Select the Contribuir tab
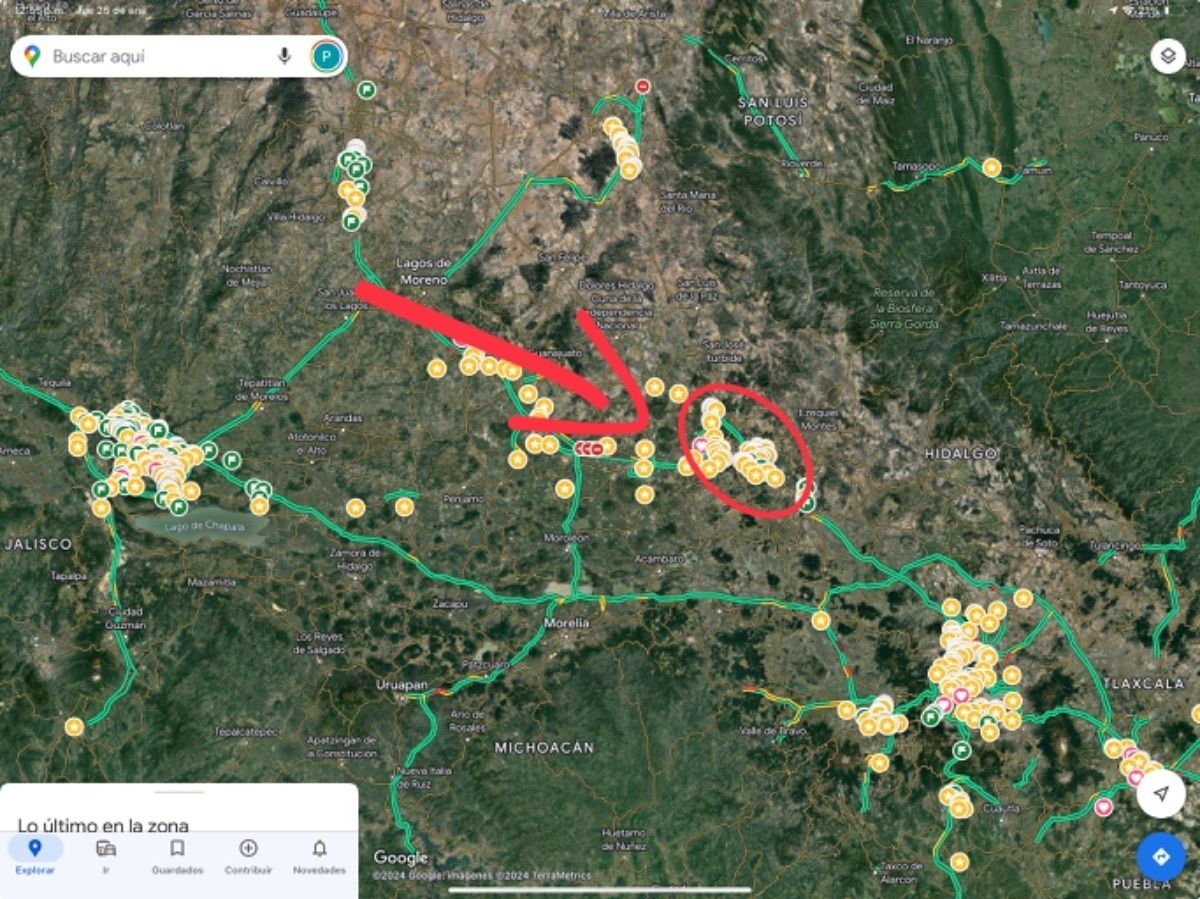1200x899 pixels. (248, 856)
